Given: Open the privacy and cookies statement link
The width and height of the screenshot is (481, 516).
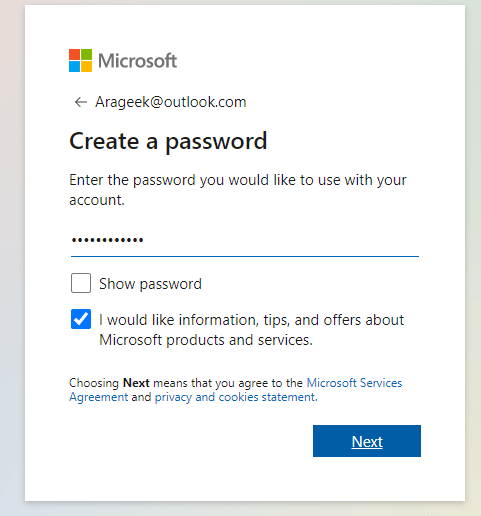Looking at the screenshot, I should (236, 397).
